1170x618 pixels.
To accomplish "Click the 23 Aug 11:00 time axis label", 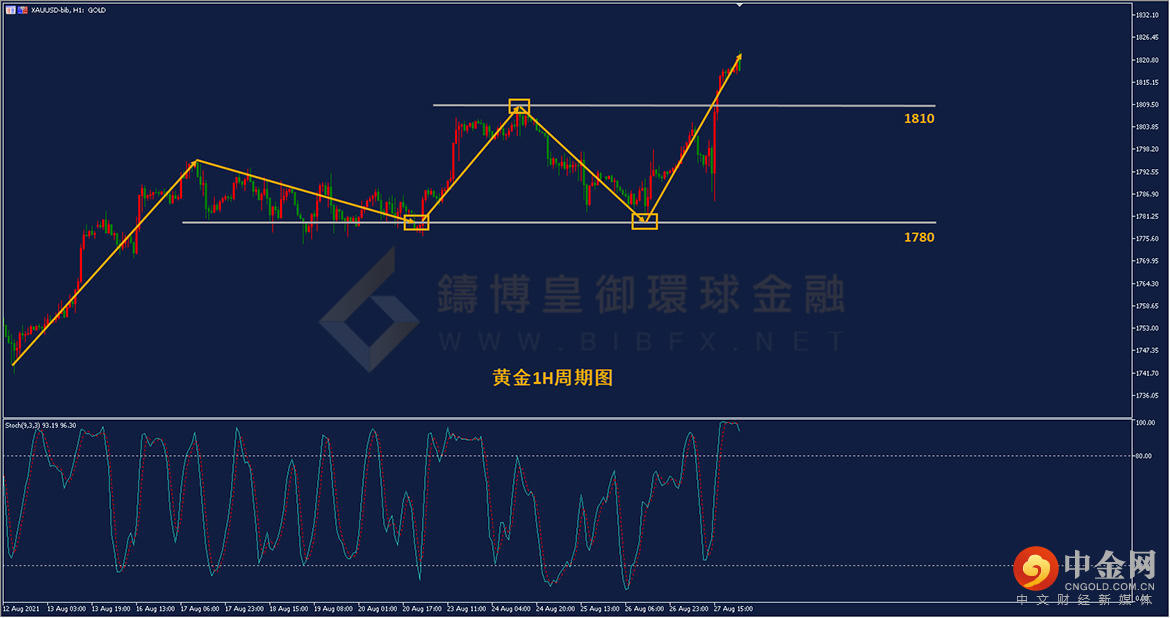I will point(466,609).
